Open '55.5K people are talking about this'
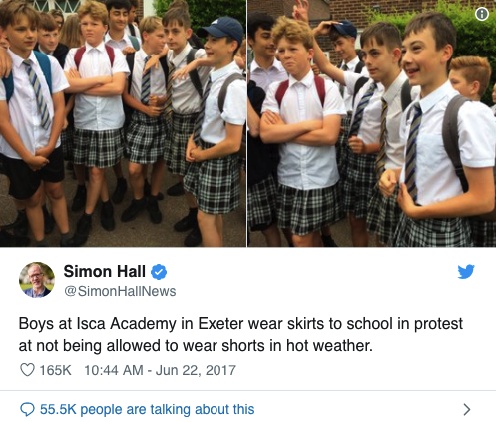 147,409
